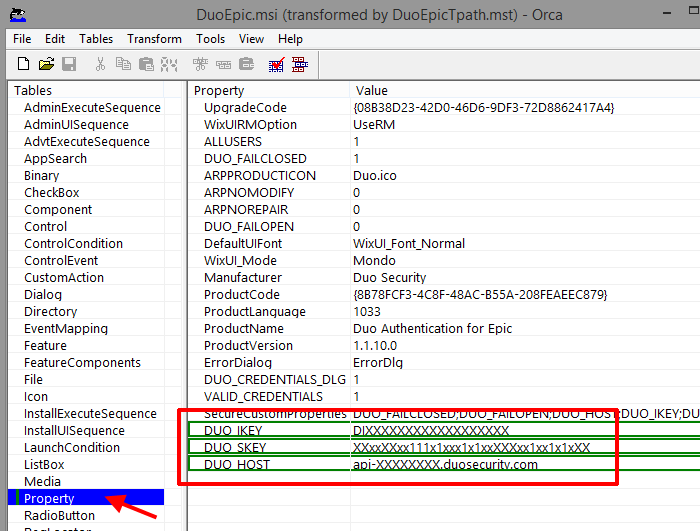Select the highlighted Property table
The image size is (700, 531).
(x=86, y=498)
